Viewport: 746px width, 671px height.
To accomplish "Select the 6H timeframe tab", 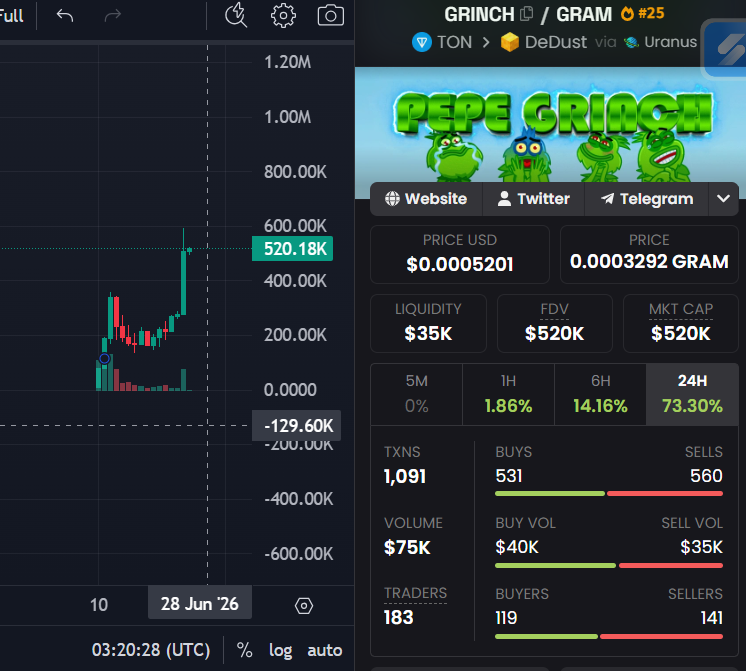I will click(x=600, y=394).
